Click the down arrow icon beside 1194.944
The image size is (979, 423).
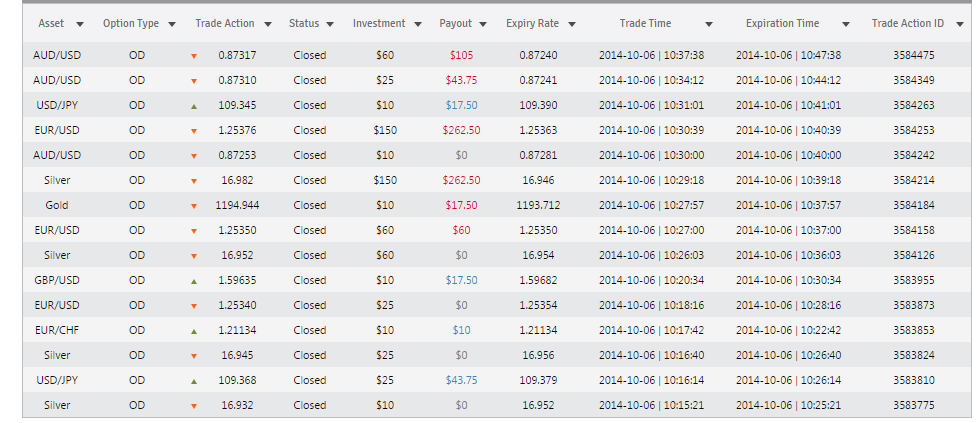tap(194, 206)
